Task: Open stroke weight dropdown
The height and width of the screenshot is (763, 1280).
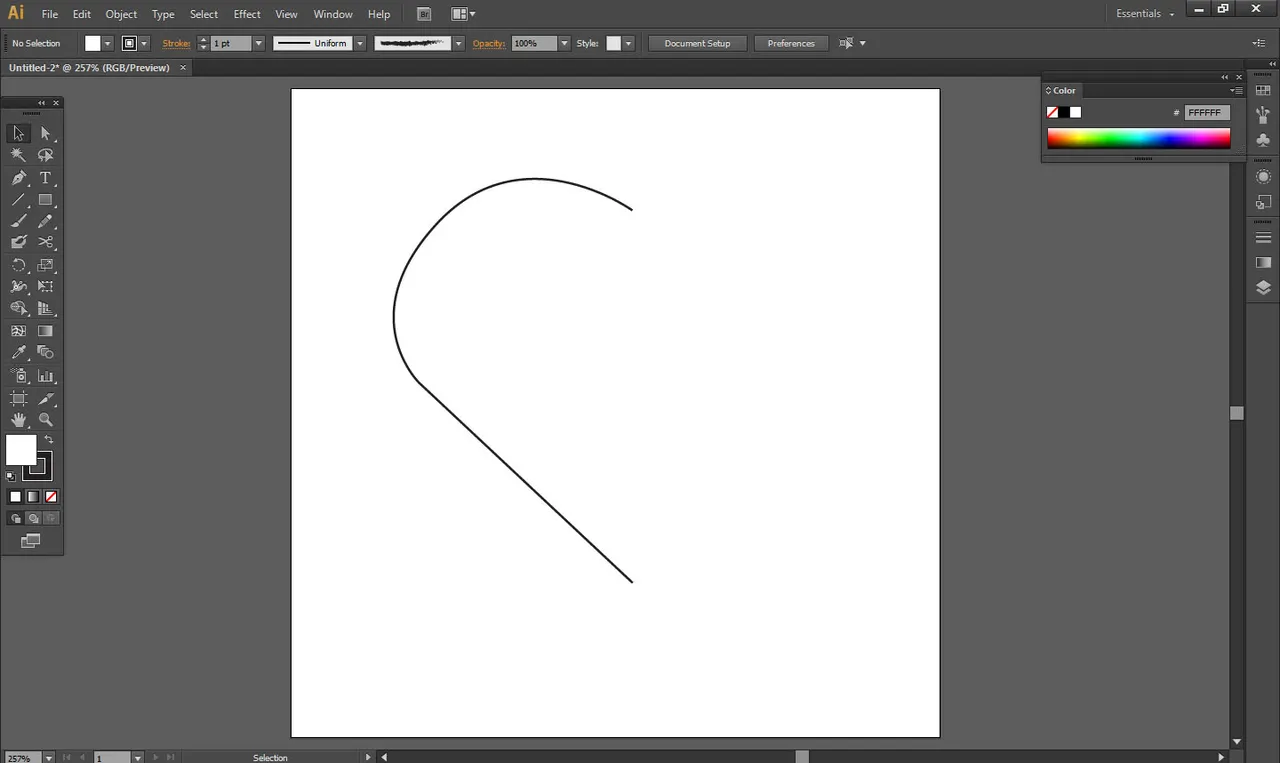Action: pyautogui.click(x=258, y=43)
